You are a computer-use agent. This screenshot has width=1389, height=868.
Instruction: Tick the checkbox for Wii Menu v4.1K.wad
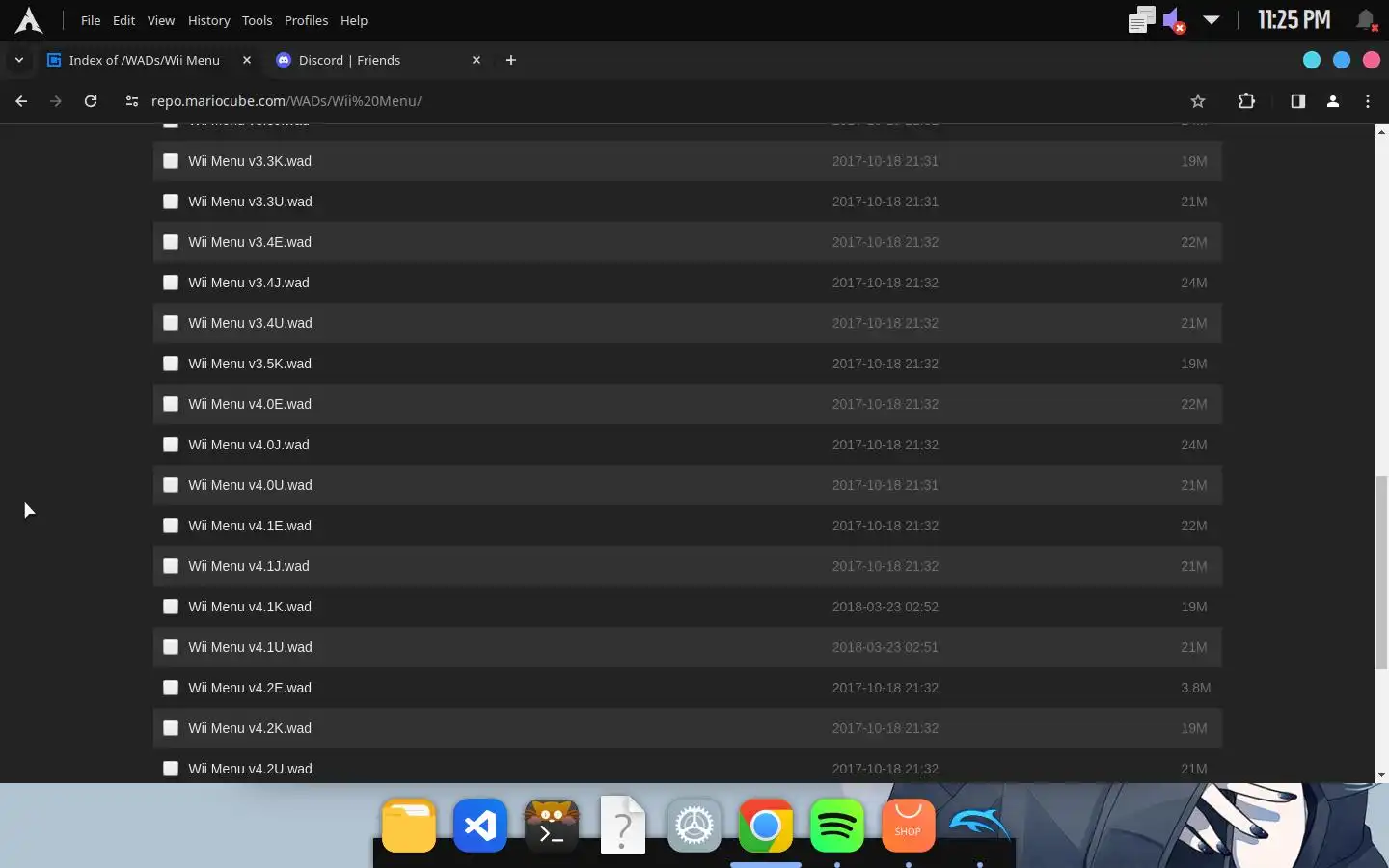(171, 607)
